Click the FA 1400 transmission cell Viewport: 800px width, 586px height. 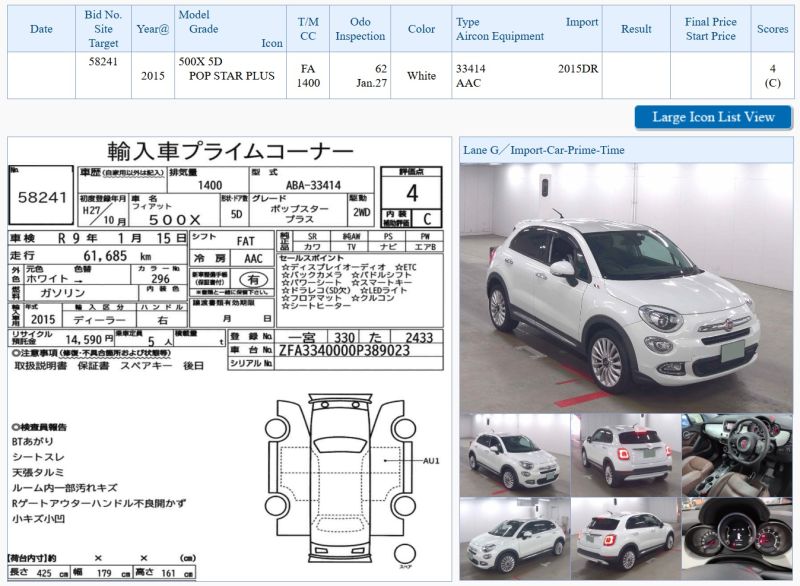pyautogui.click(x=308, y=75)
